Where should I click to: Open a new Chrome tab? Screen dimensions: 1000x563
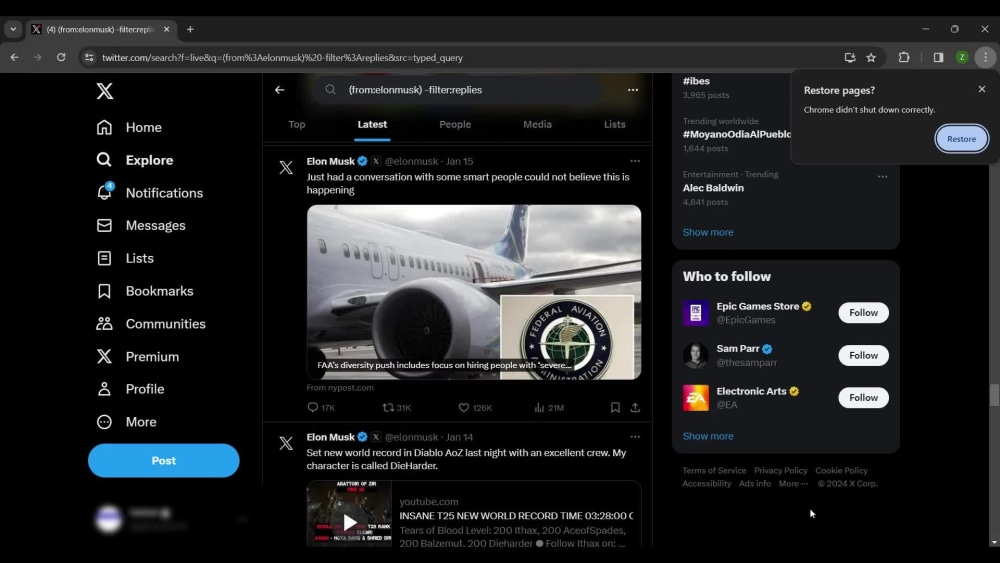click(190, 29)
